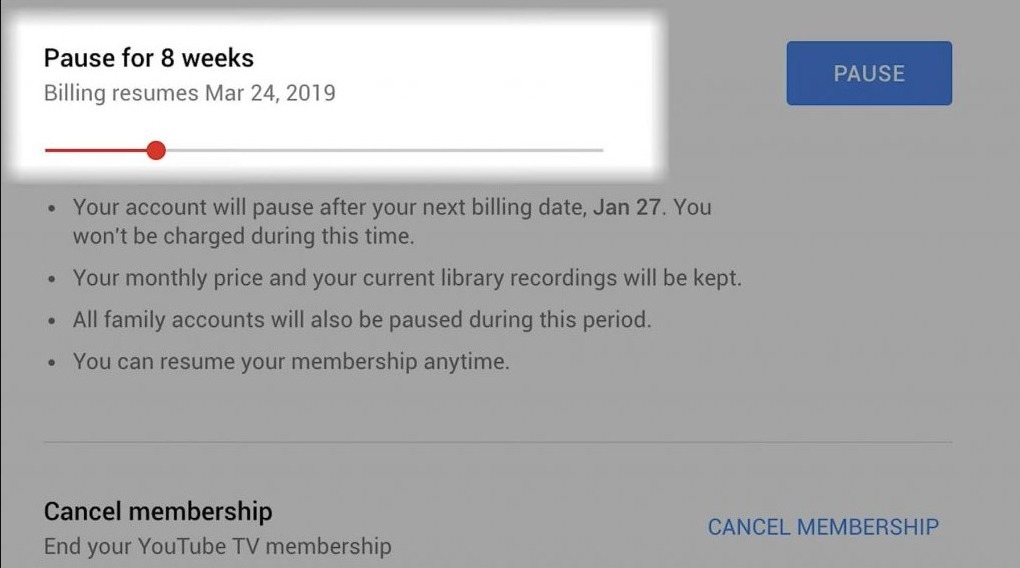Click "You can resume your membership anytime" text
This screenshot has width=1020, height=568.
291,361
